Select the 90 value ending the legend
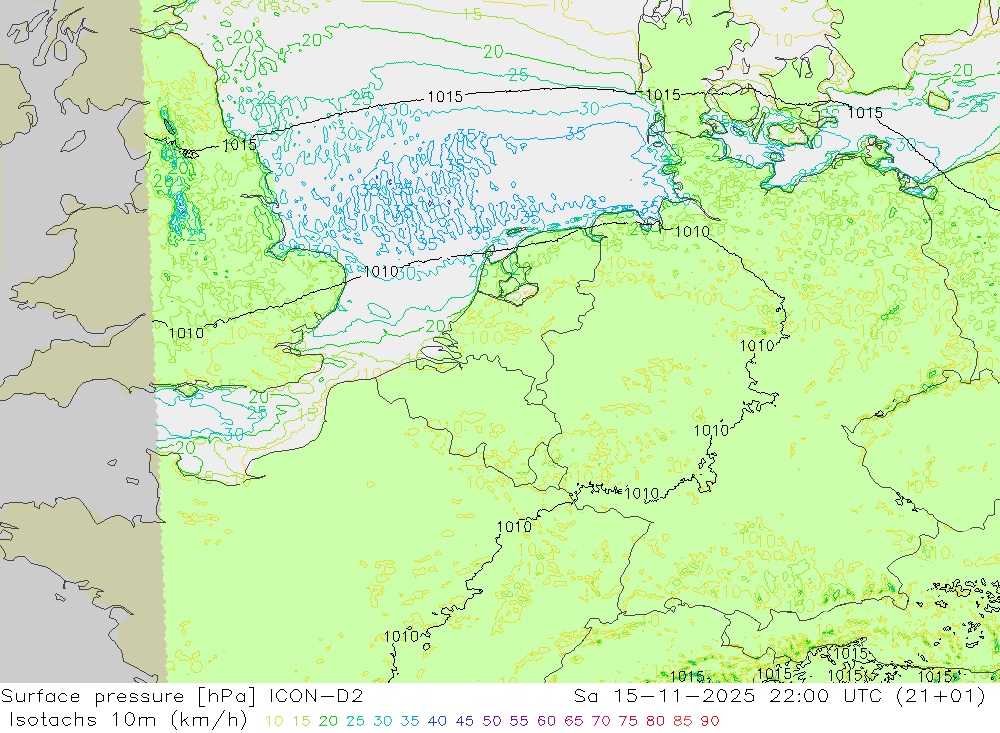 [x=710, y=721]
